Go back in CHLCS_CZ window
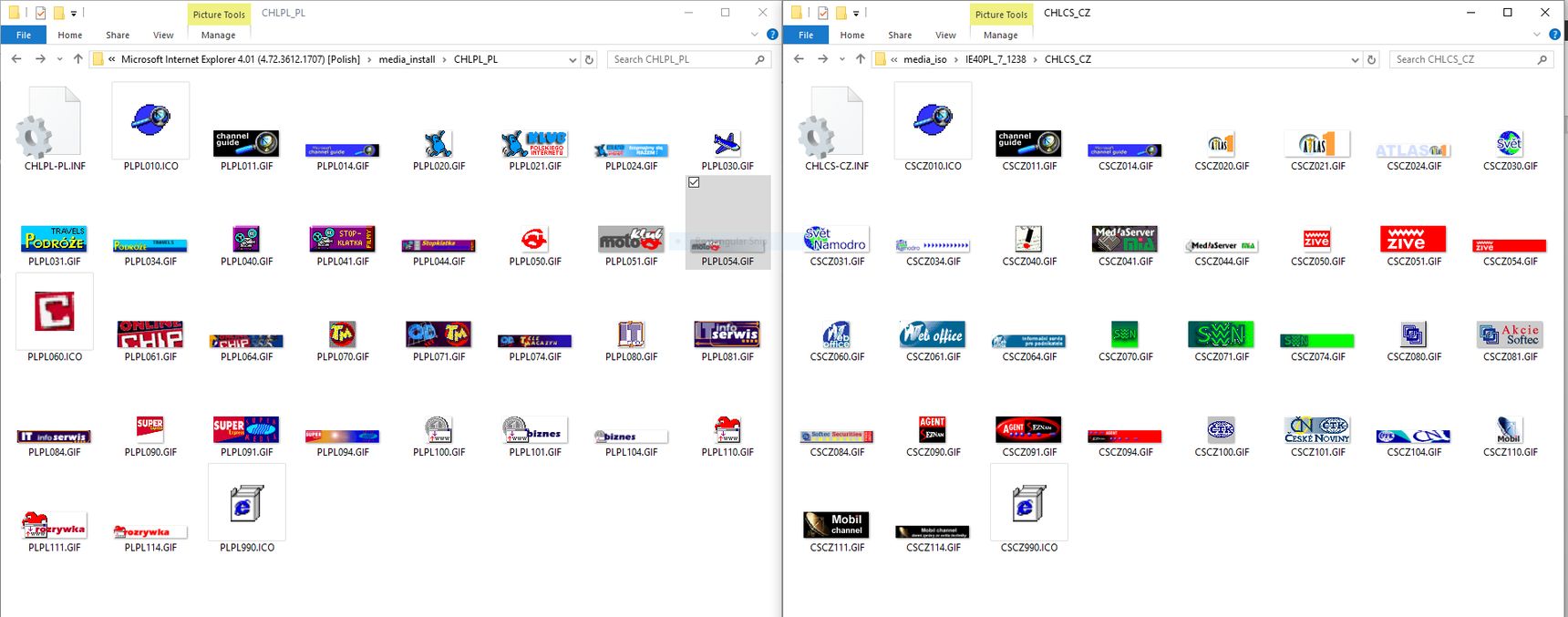 (x=799, y=59)
